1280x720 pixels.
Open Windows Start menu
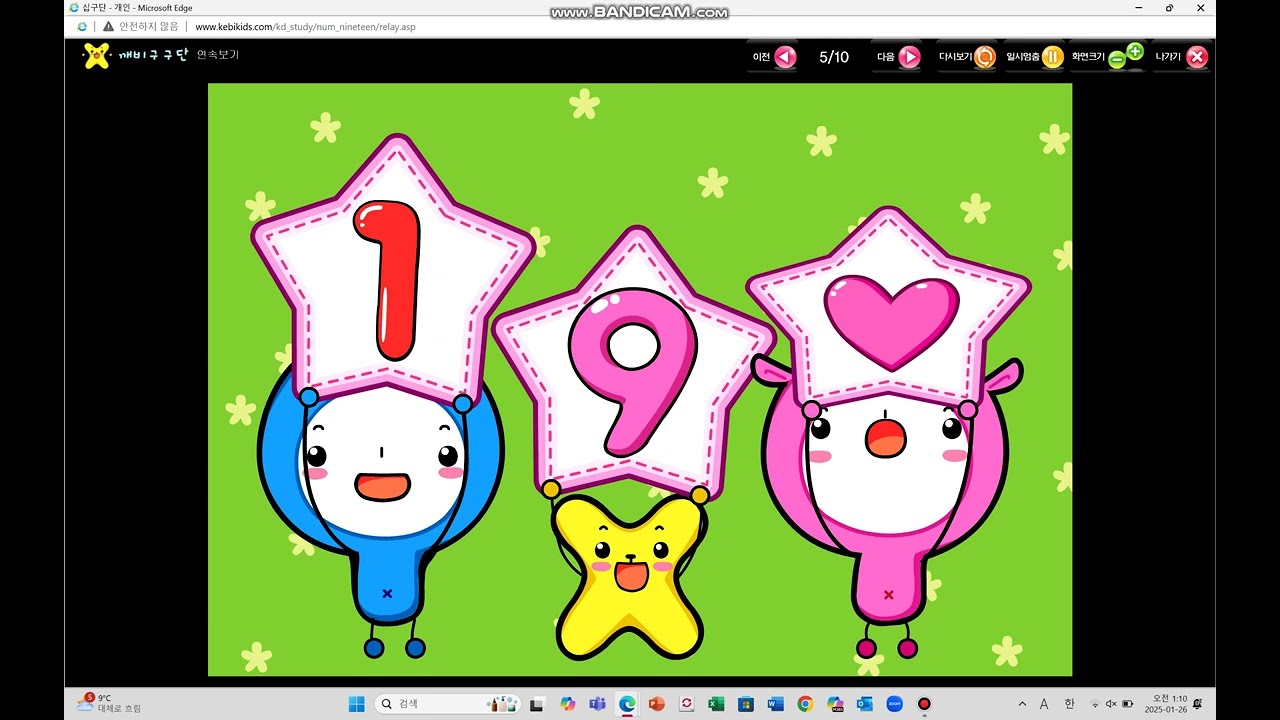click(356, 704)
